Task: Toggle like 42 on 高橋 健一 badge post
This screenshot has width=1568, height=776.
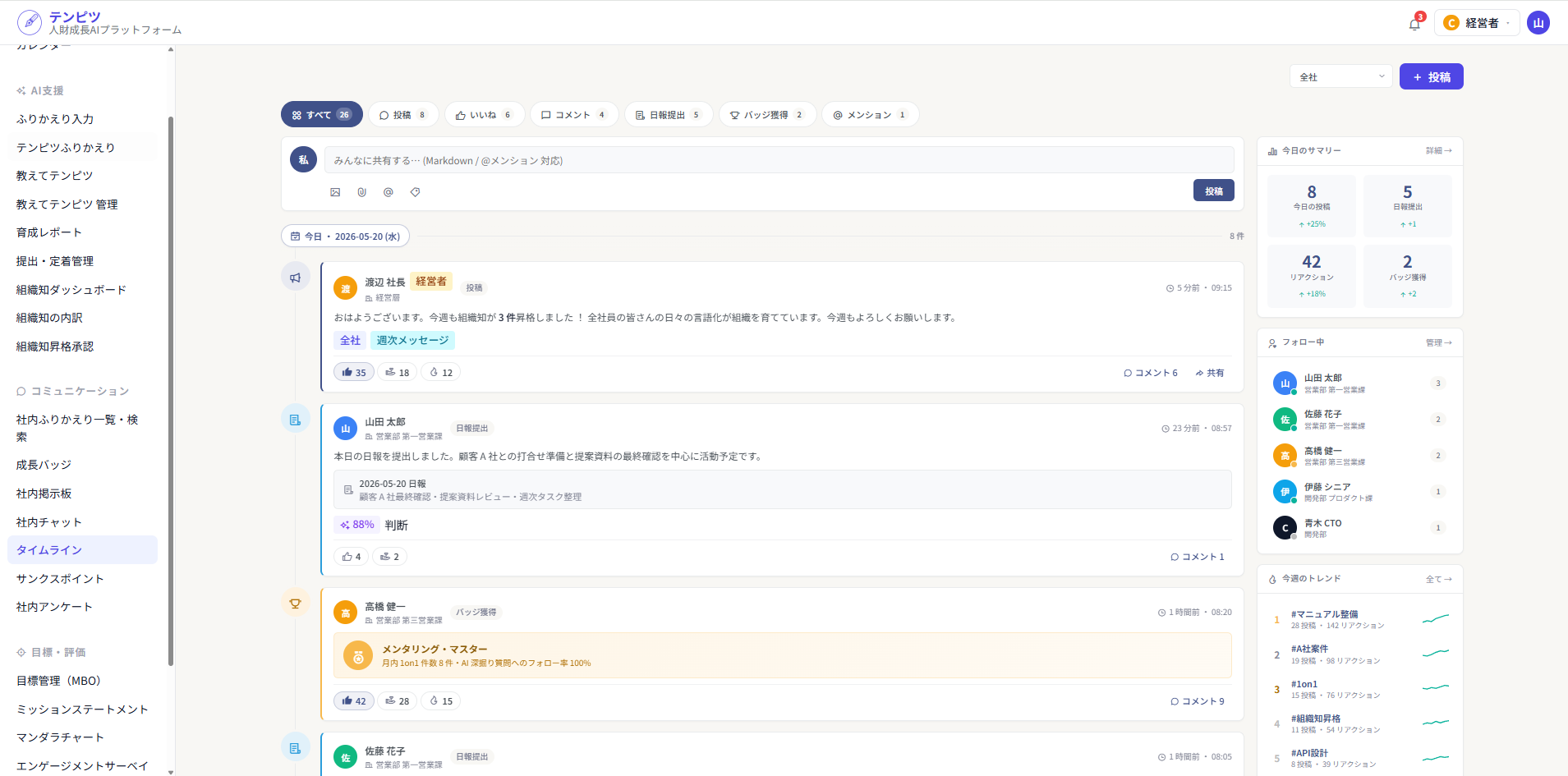Action: point(354,701)
